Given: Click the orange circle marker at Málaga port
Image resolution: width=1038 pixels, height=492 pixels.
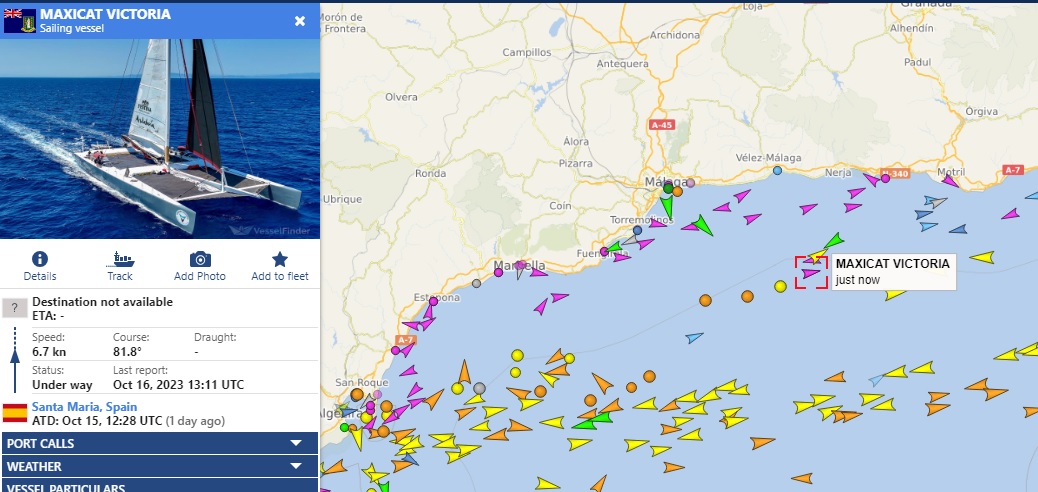Looking at the screenshot, I should click(x=677, y=191).
